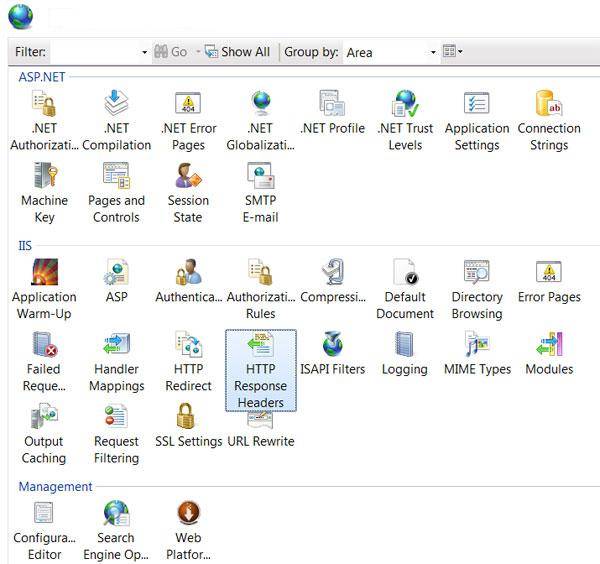The image size is (600, 564).
Task: Select HTTP Response Headers icon
Action: (261, 370)
